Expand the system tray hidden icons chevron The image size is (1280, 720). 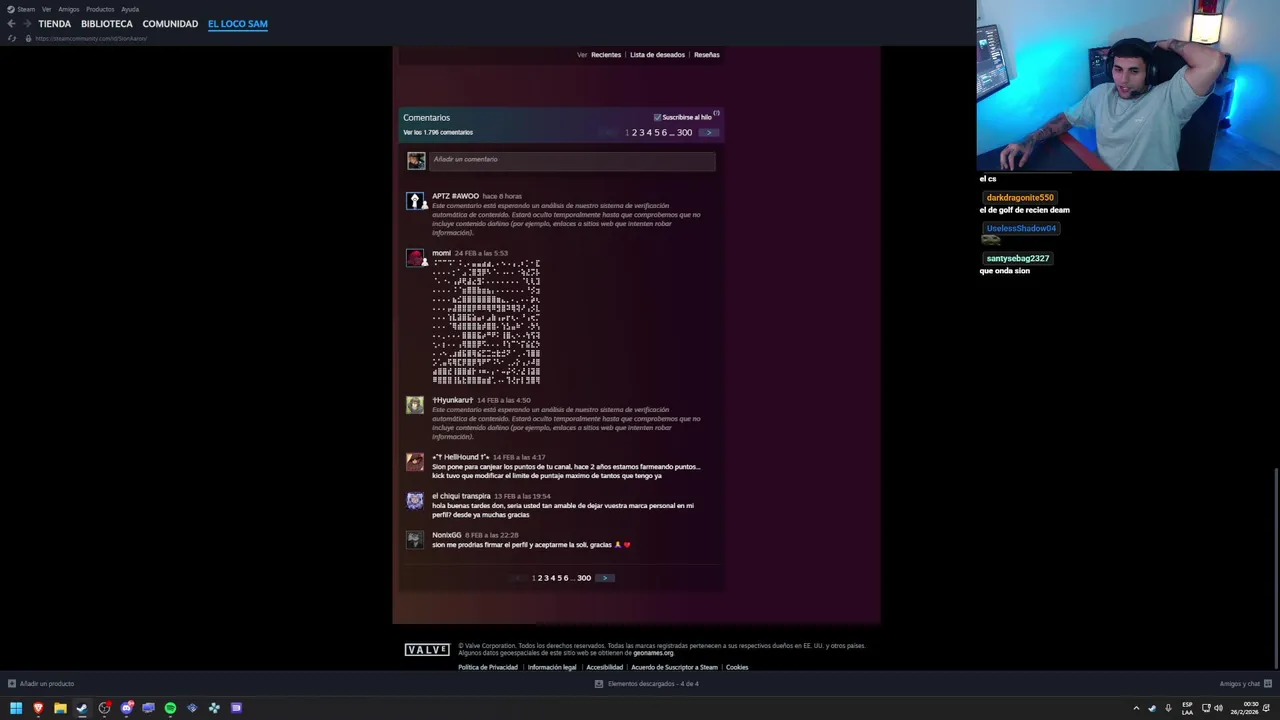(x=1136, y=708)
